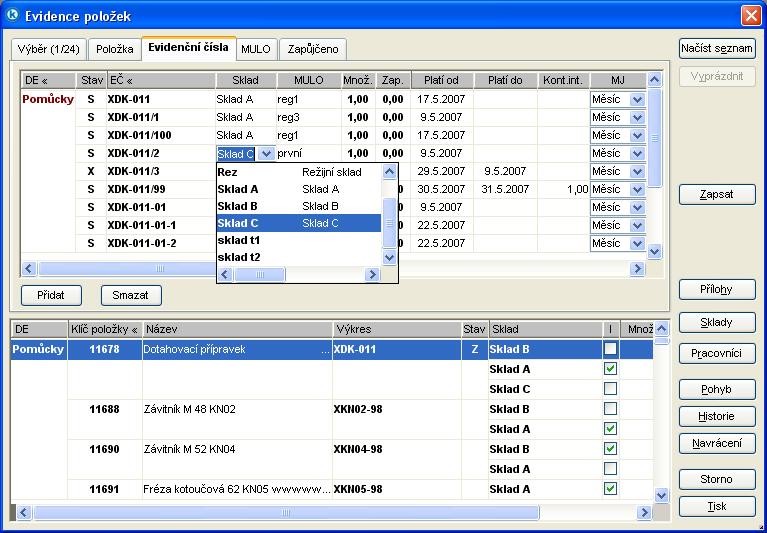This screenshot has height=533, width=767.
Task: Open the MJ Měsíc dropdown for XDK-011-01
Action: [x=637, y=207]
